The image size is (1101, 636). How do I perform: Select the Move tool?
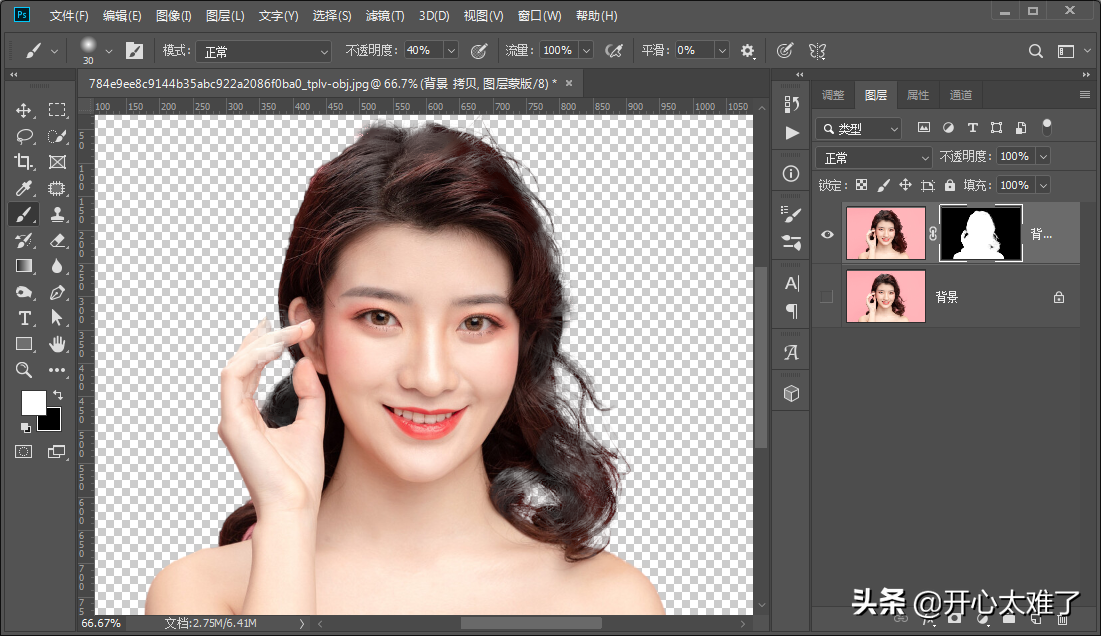click(24, 110)
